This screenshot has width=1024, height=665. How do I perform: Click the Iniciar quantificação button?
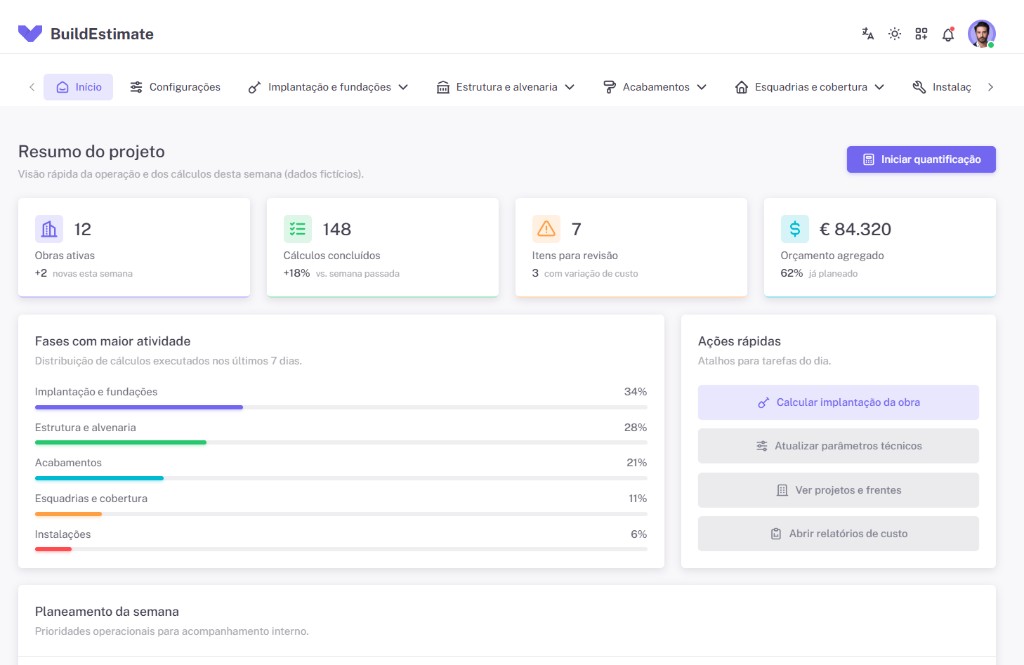(x=921, y=159)
